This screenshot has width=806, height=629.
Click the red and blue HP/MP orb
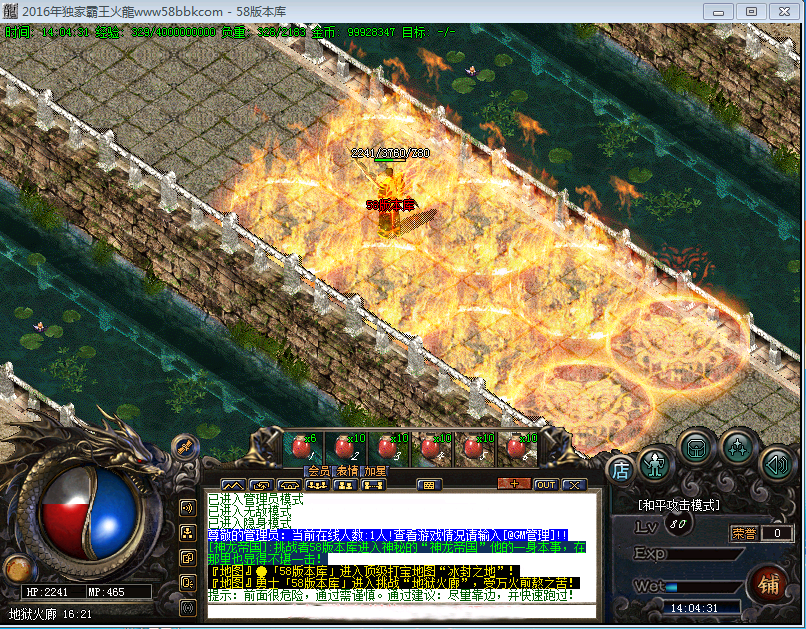[x=88, y=515]
